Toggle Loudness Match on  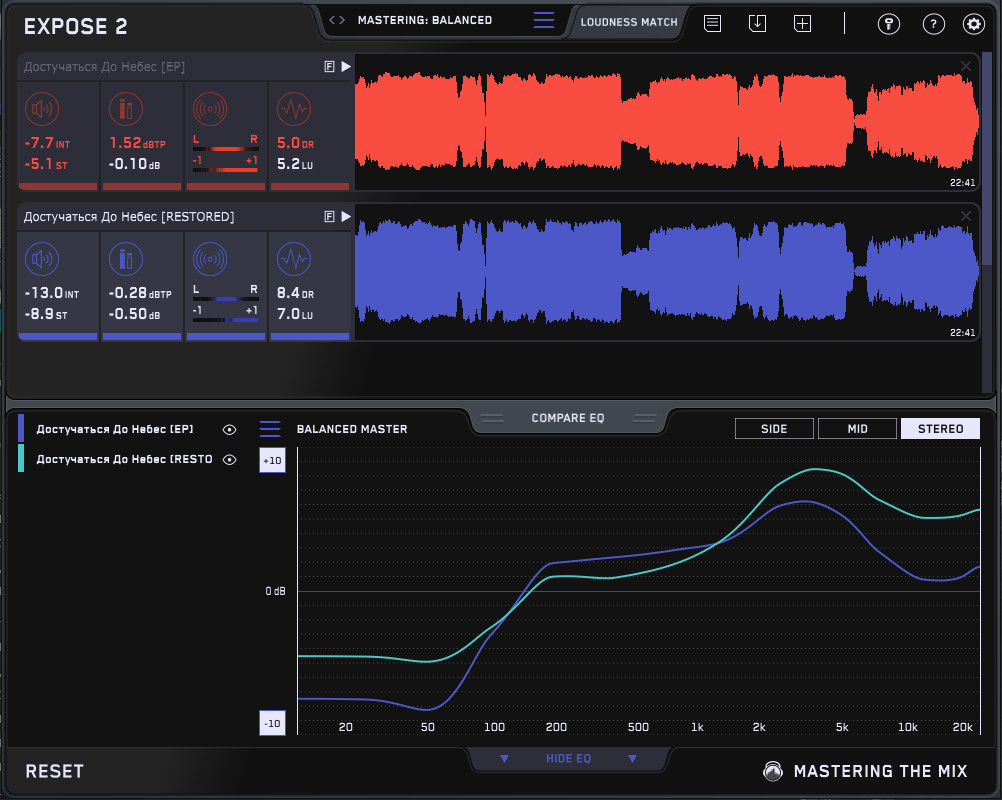628,21
